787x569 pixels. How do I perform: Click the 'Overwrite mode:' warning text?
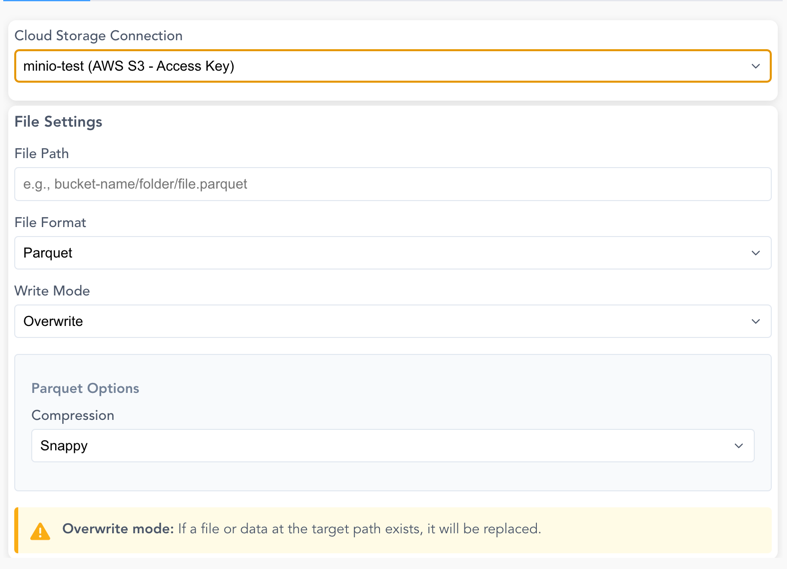click(118, 529)
